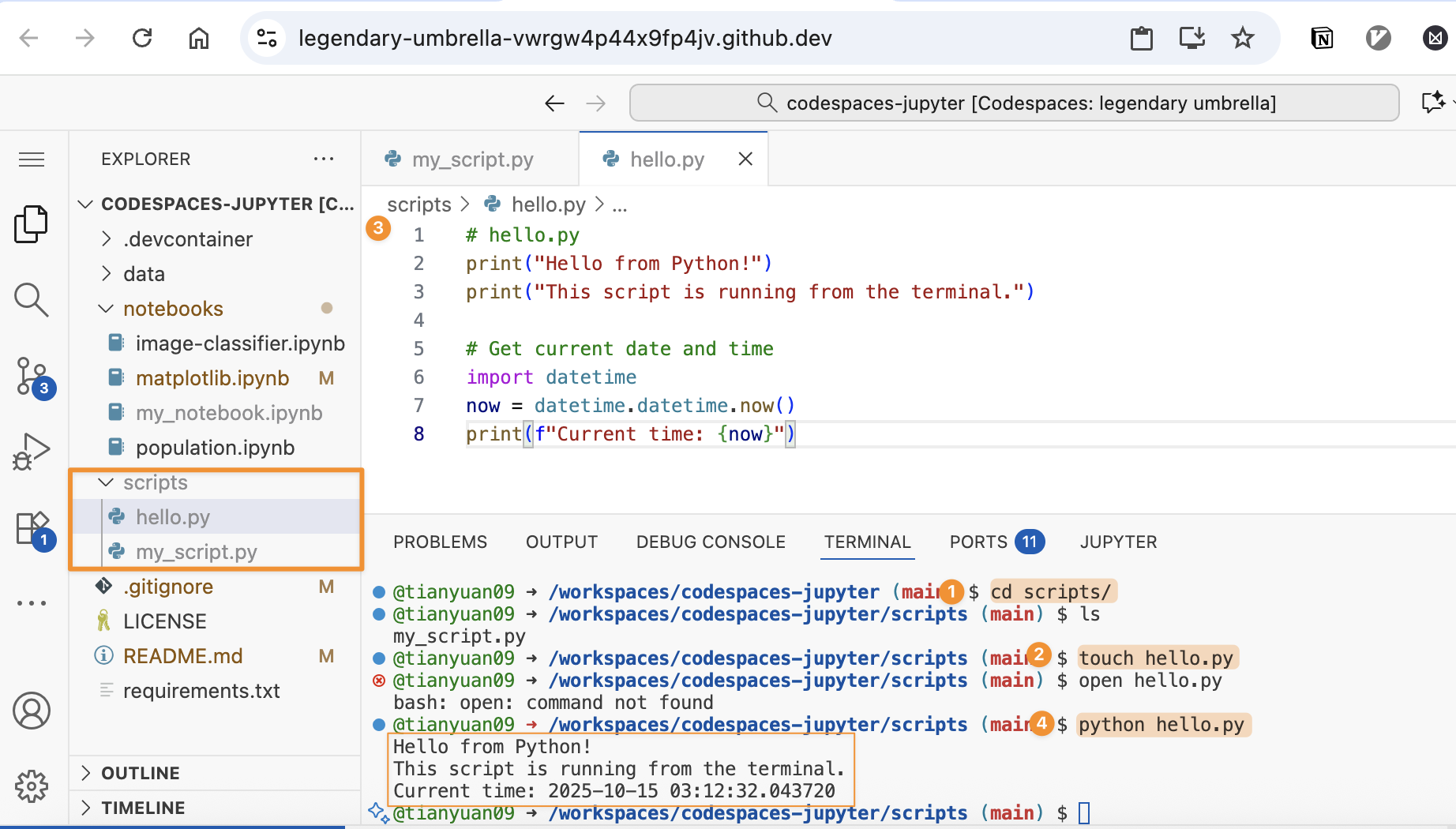Open the Extensions view icon
1456x829 pixels.
[x=32, y=527]
